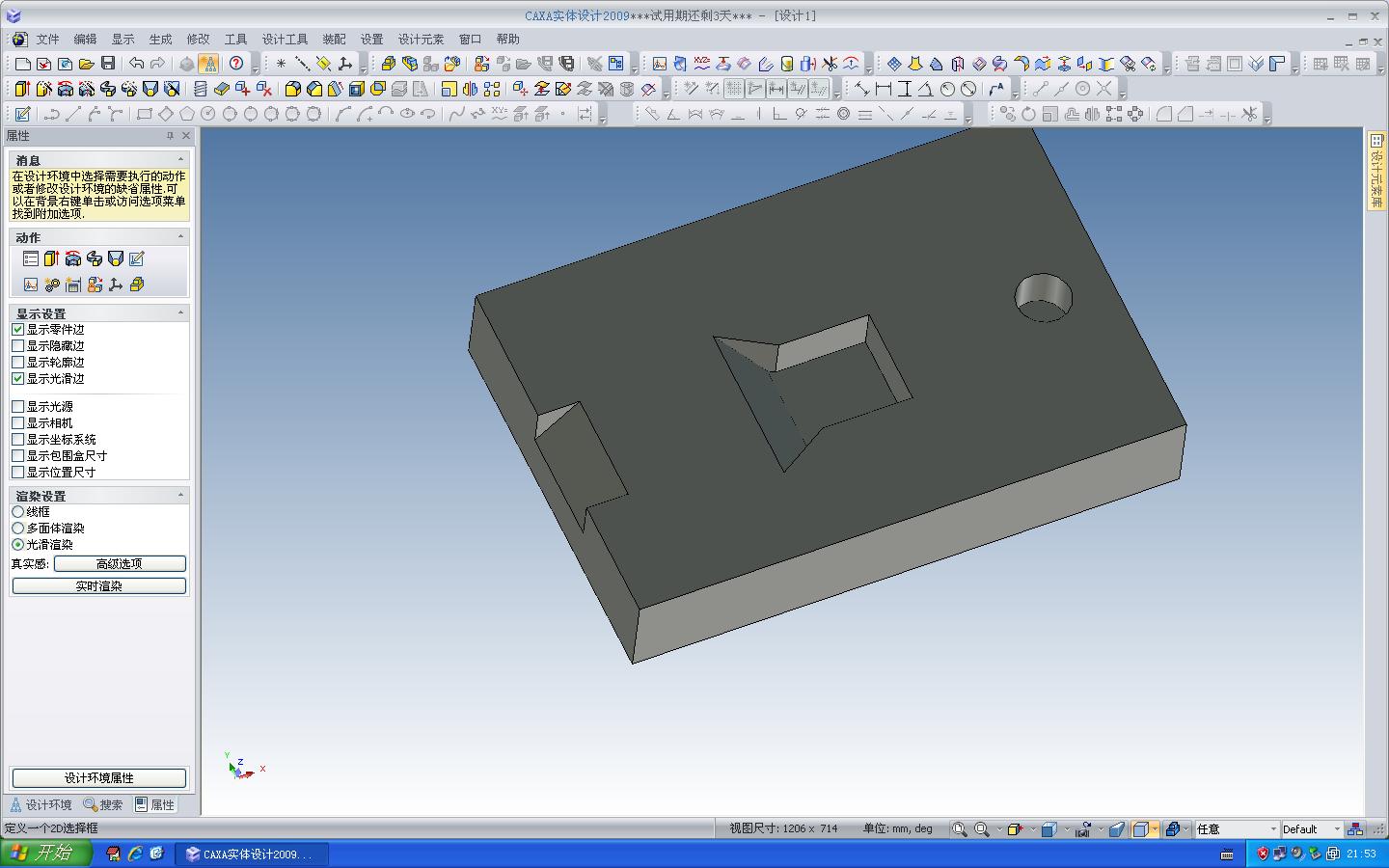Click the 设计环境属性 button
1389x868 pixels.
tap(98, 778)
